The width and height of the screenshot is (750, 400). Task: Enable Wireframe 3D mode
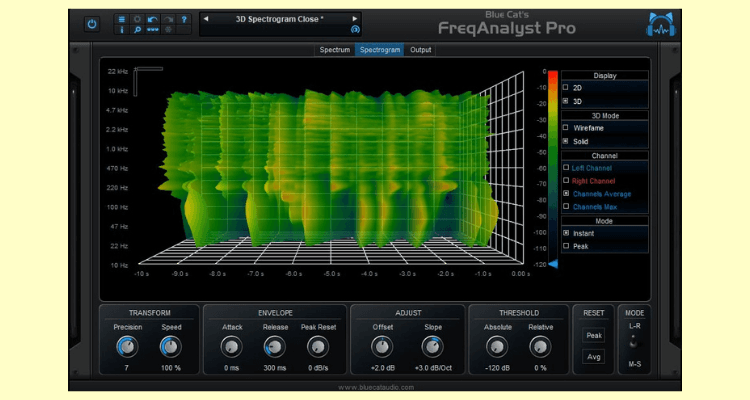click(567, 128)
